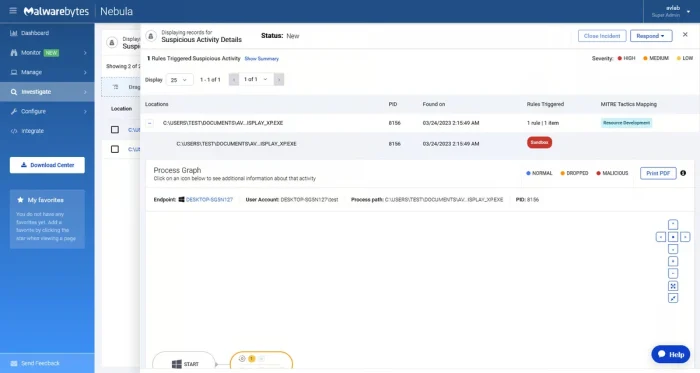Click the PID column header
The width and height of the screenshot is (700, 373).
(x=393, y=104)
